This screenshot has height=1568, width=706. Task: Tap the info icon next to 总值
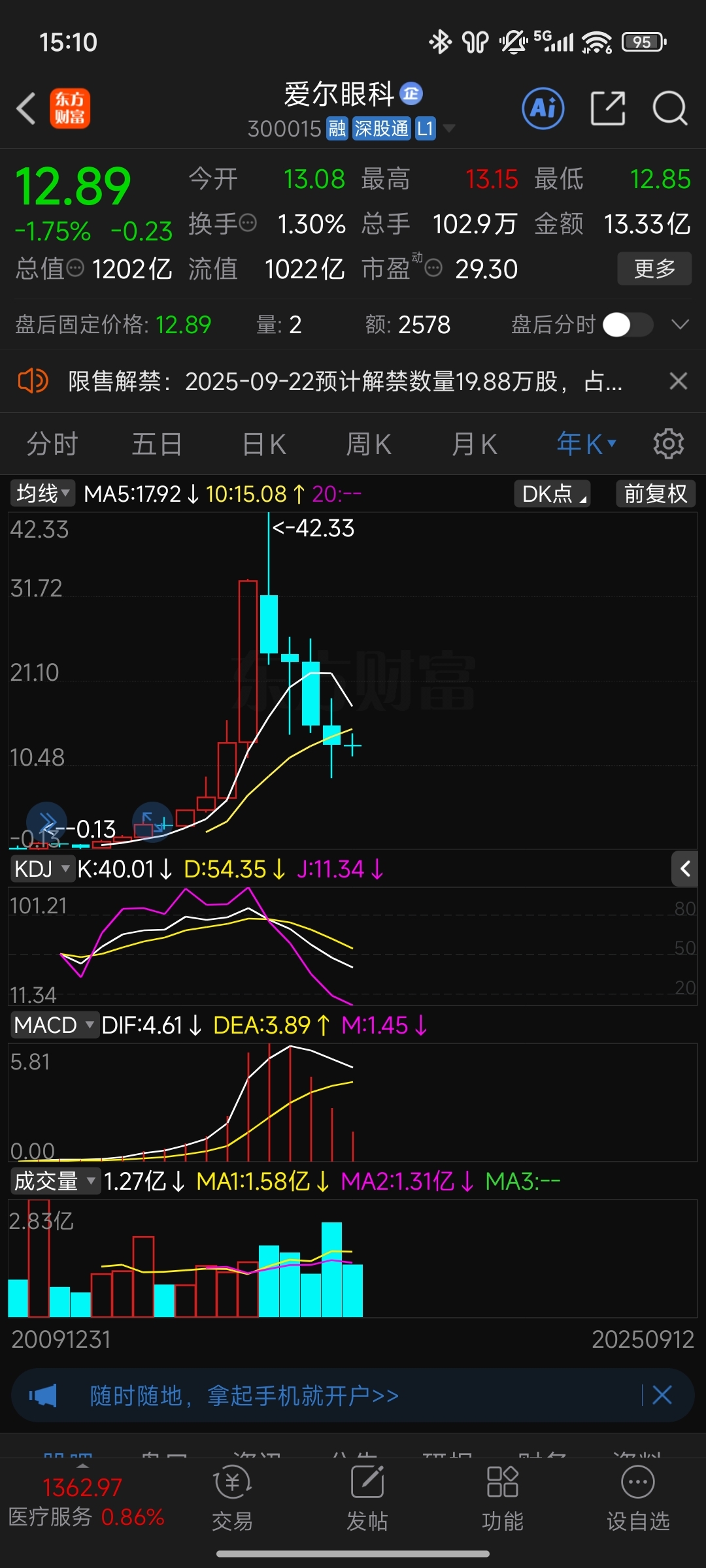pos(76,268)
